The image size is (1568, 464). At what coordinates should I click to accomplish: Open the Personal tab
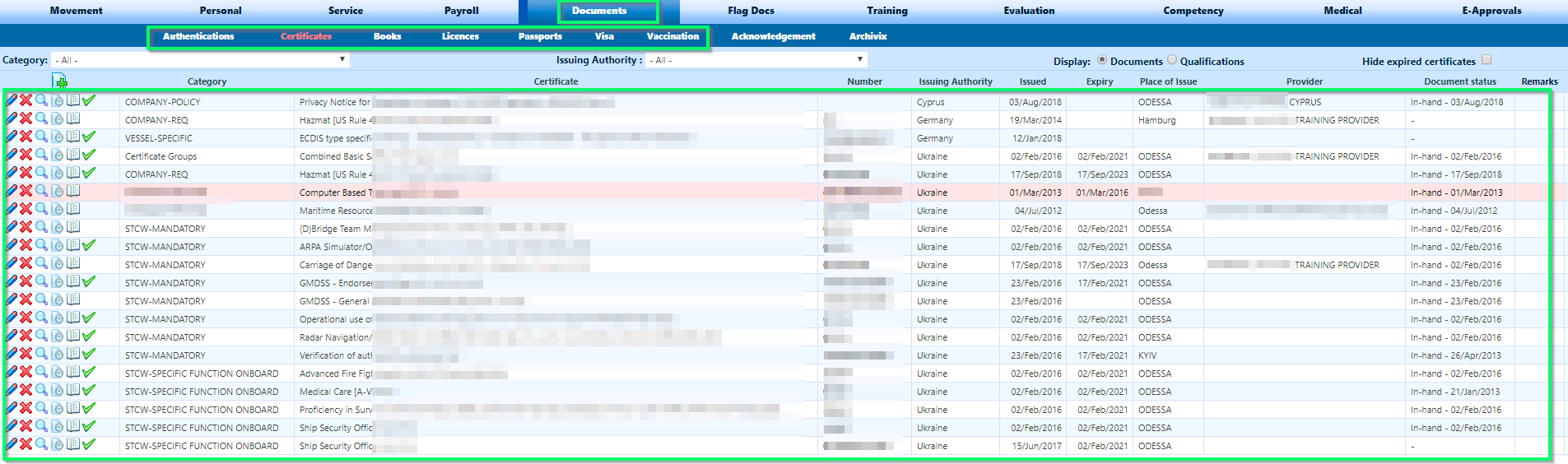point(221,11)
